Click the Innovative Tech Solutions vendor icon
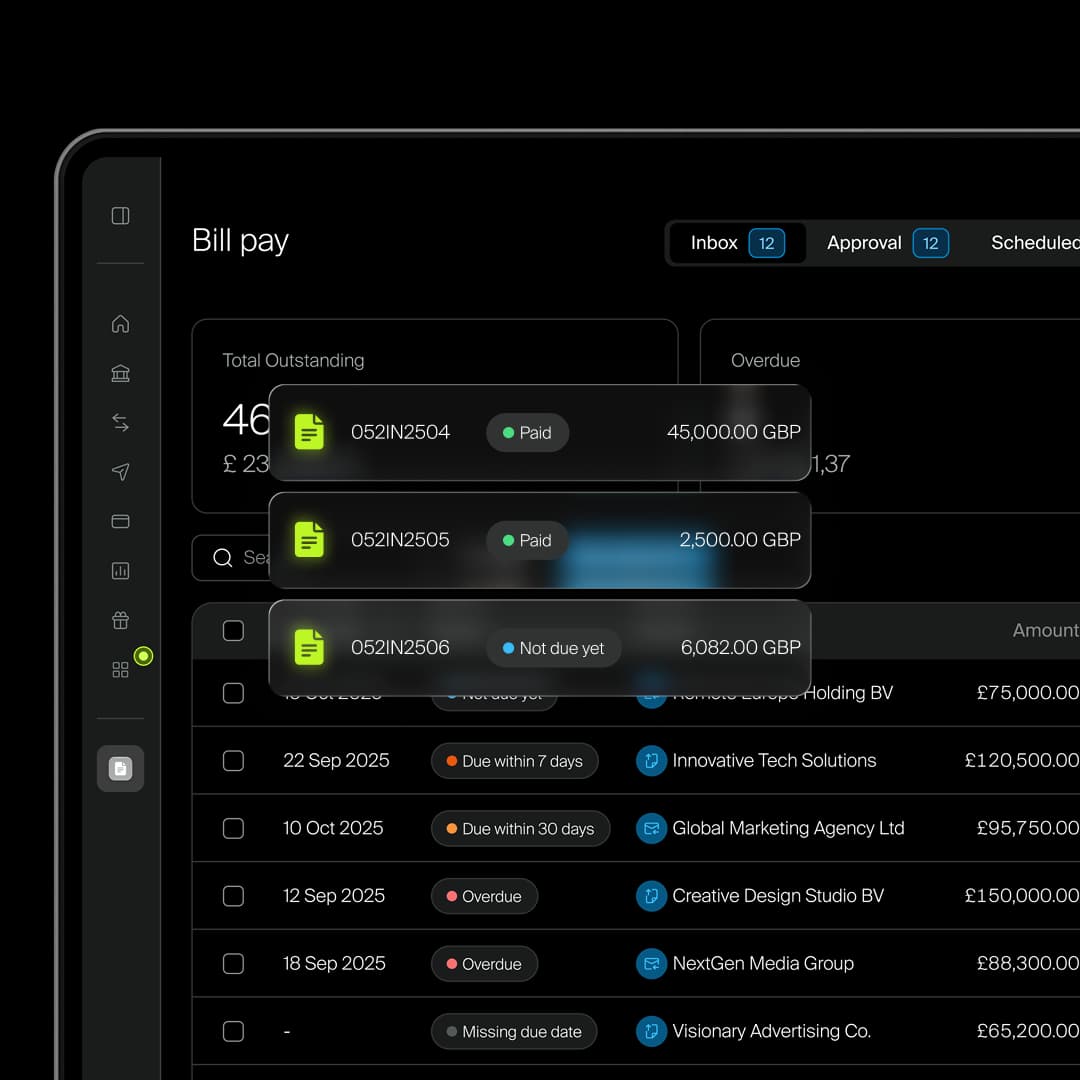The height and width of the screenshot is (1080, 1080). 651,760
